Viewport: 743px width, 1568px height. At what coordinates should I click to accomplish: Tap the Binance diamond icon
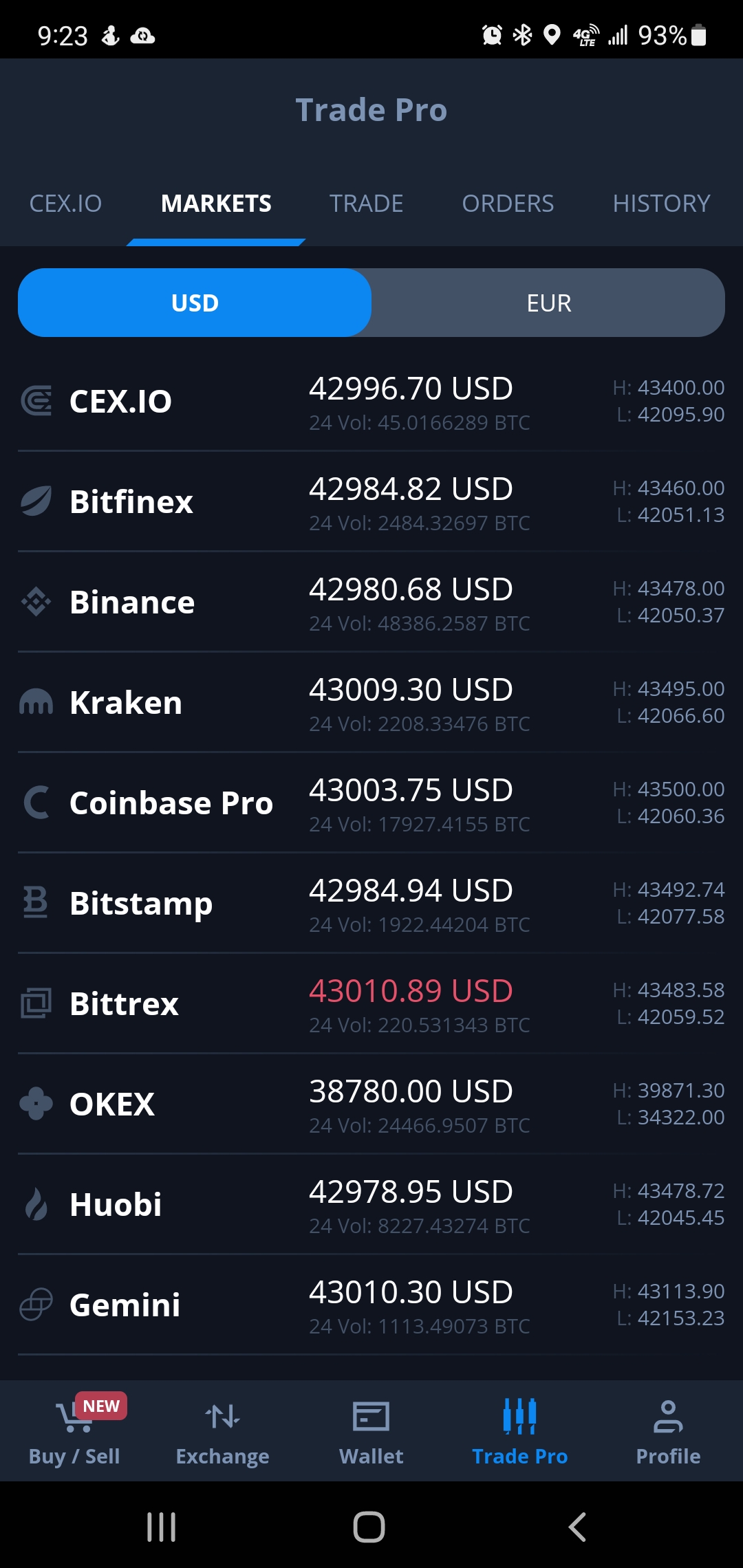[36, 602]
